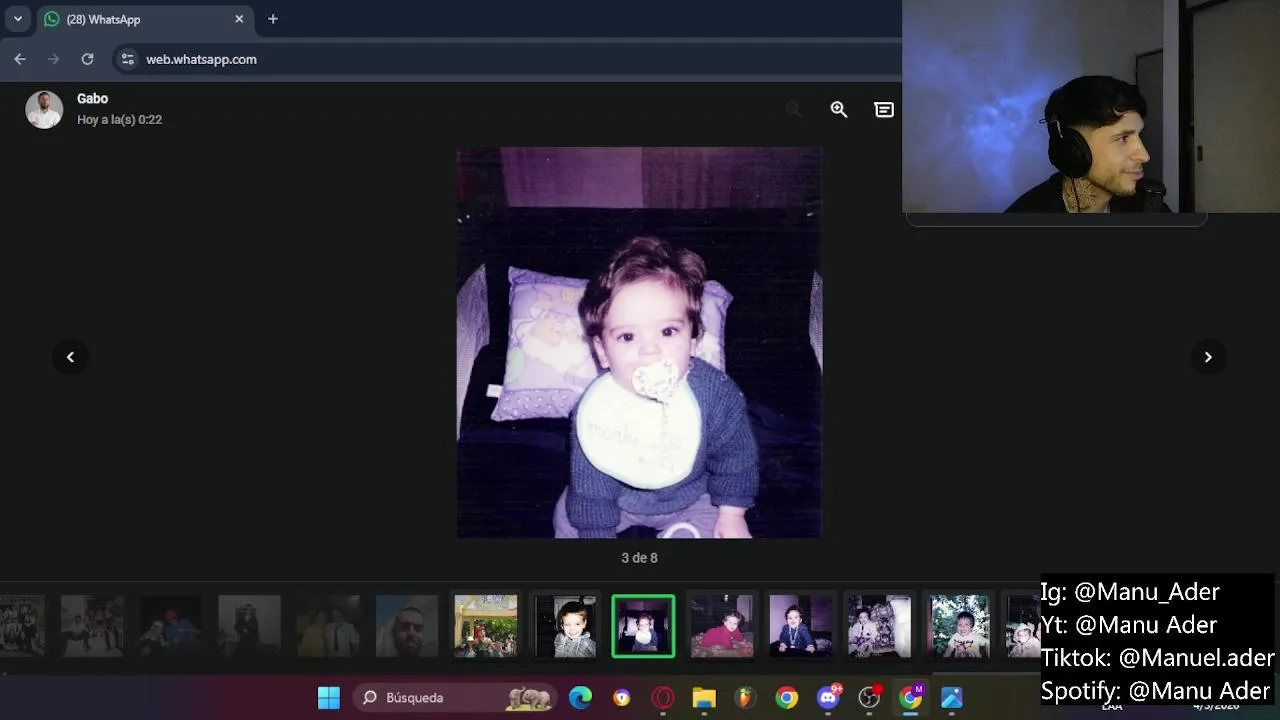Open a new browser tab
This screenshot has height=720, width=1280.
point(273,19)
